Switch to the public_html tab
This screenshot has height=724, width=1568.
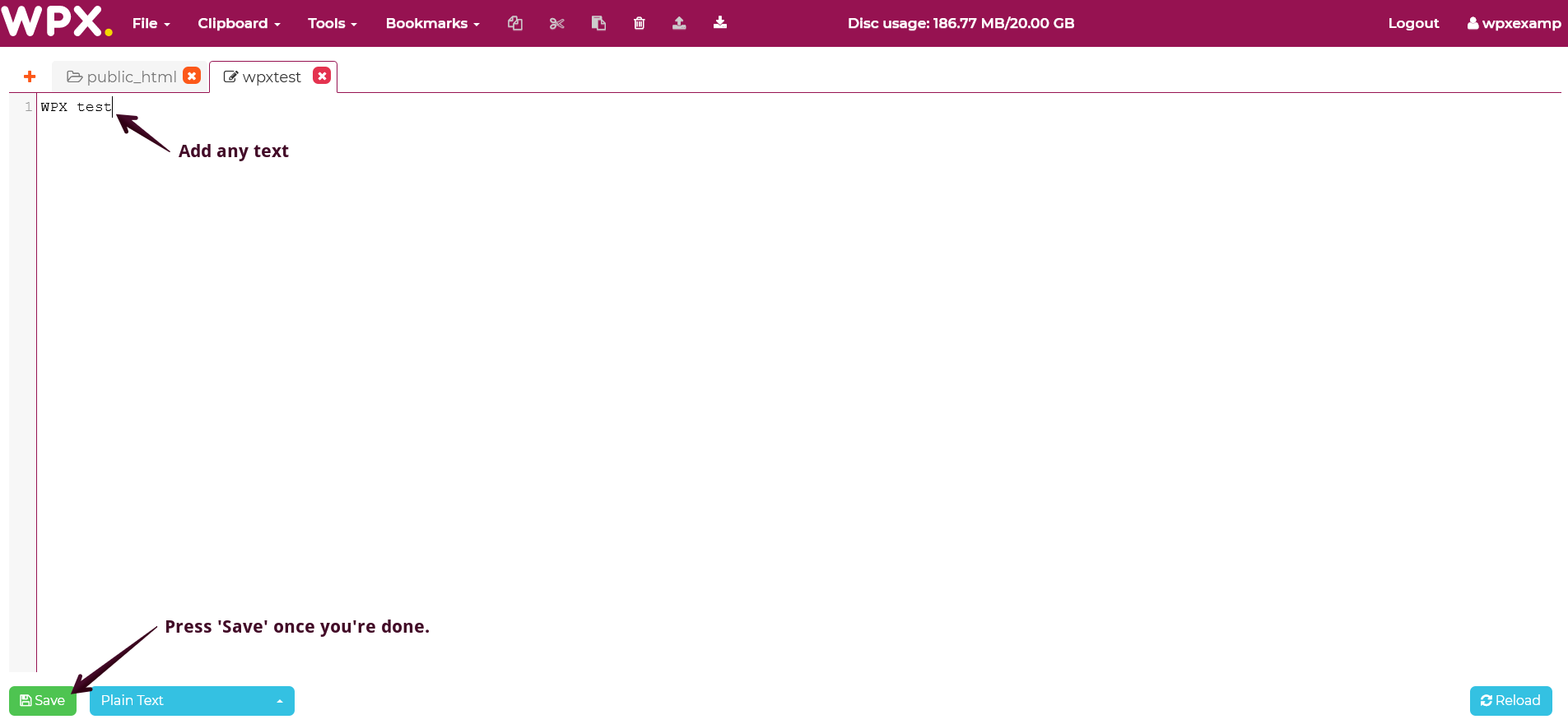[x=122, y=77]
